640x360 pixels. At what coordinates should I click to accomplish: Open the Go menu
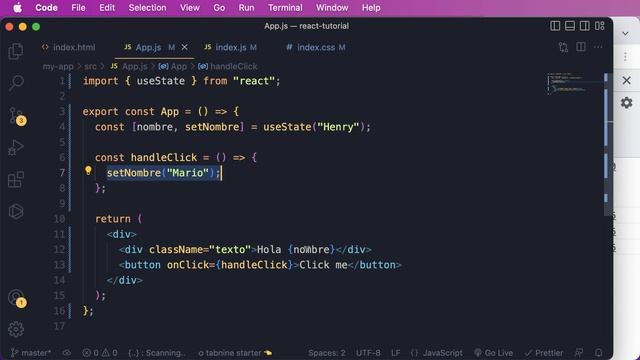[219, 8]
